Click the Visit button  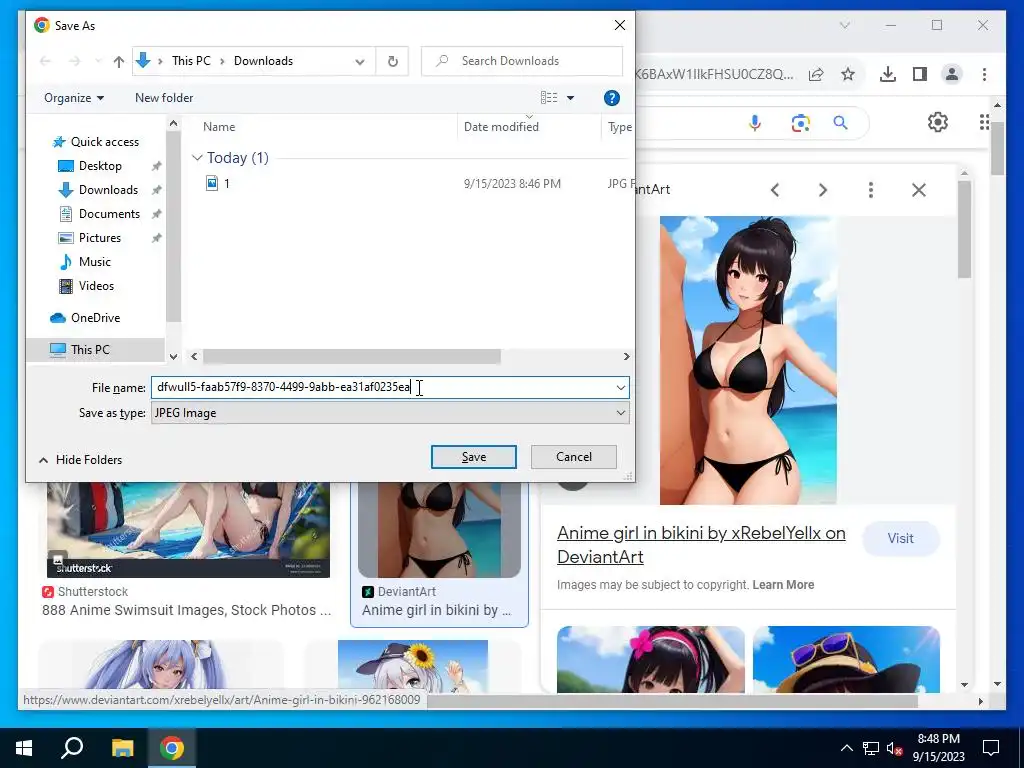[901, 539]
